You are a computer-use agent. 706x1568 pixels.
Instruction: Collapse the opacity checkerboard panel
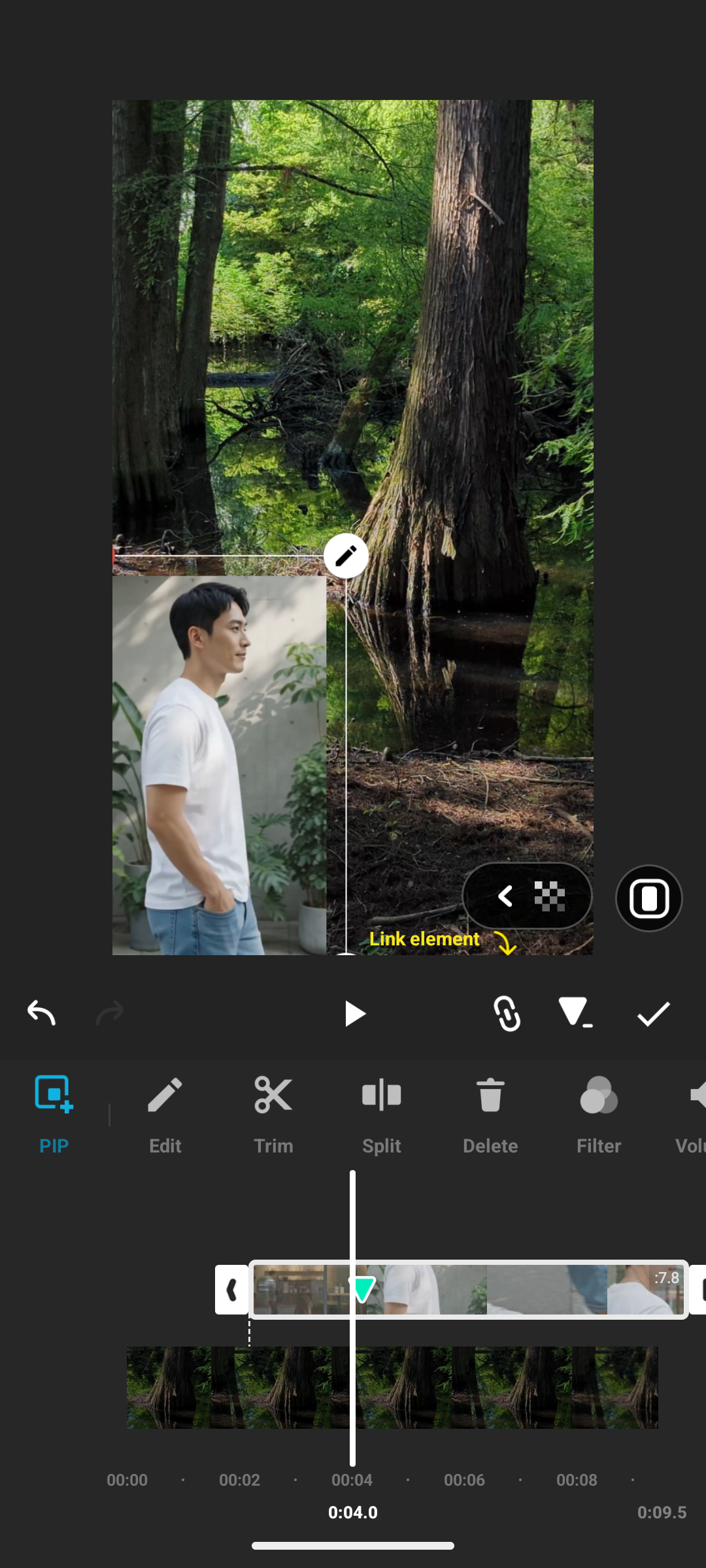pos(505,896)
